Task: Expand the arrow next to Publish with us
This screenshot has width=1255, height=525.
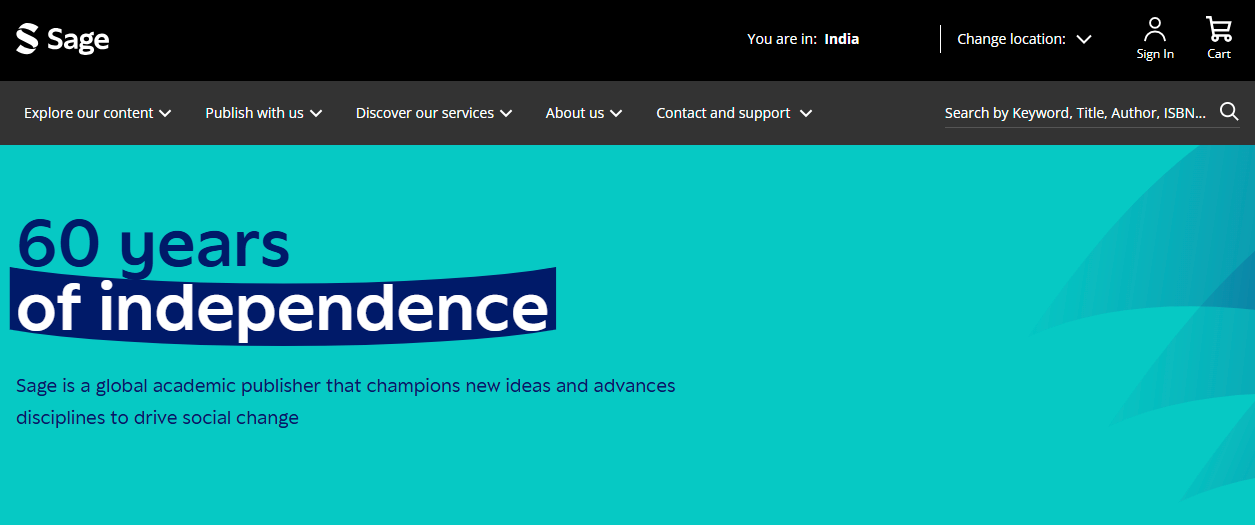Action: [316, 113]
